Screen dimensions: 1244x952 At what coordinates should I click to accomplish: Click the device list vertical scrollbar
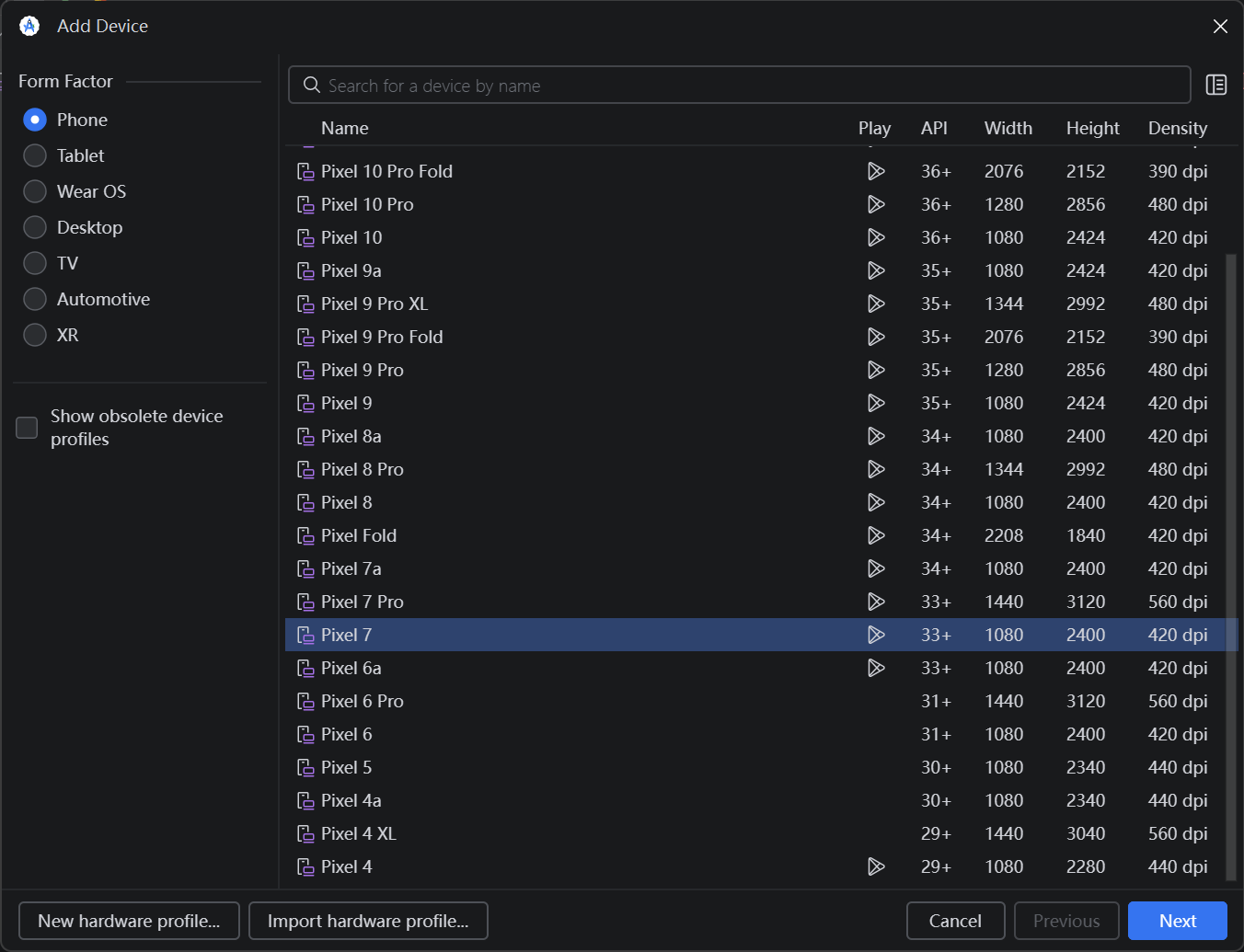pos(1231,566)
